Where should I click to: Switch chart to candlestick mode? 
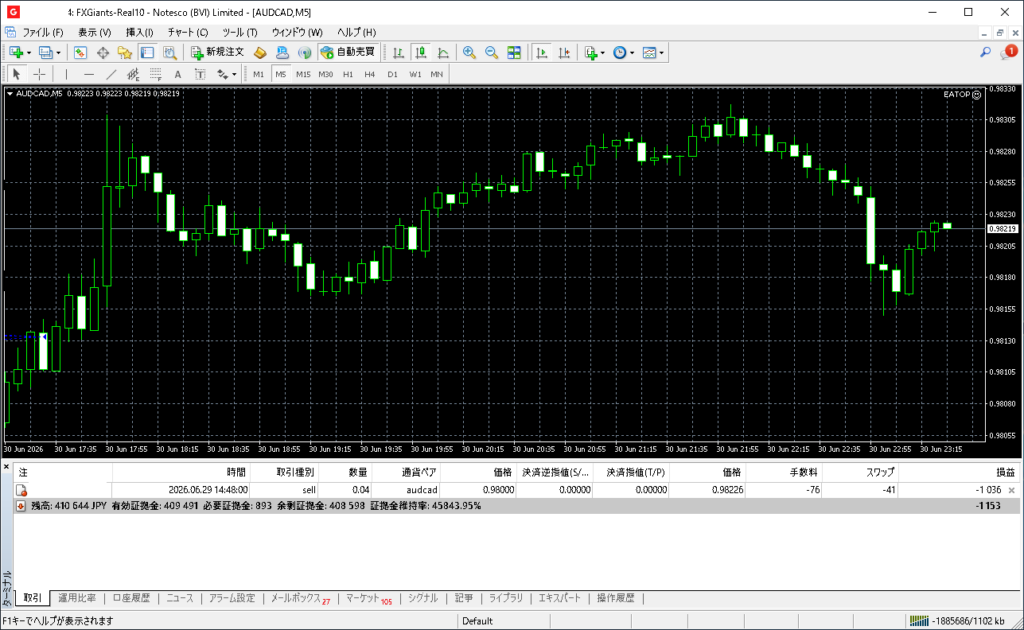coord(421,53)
